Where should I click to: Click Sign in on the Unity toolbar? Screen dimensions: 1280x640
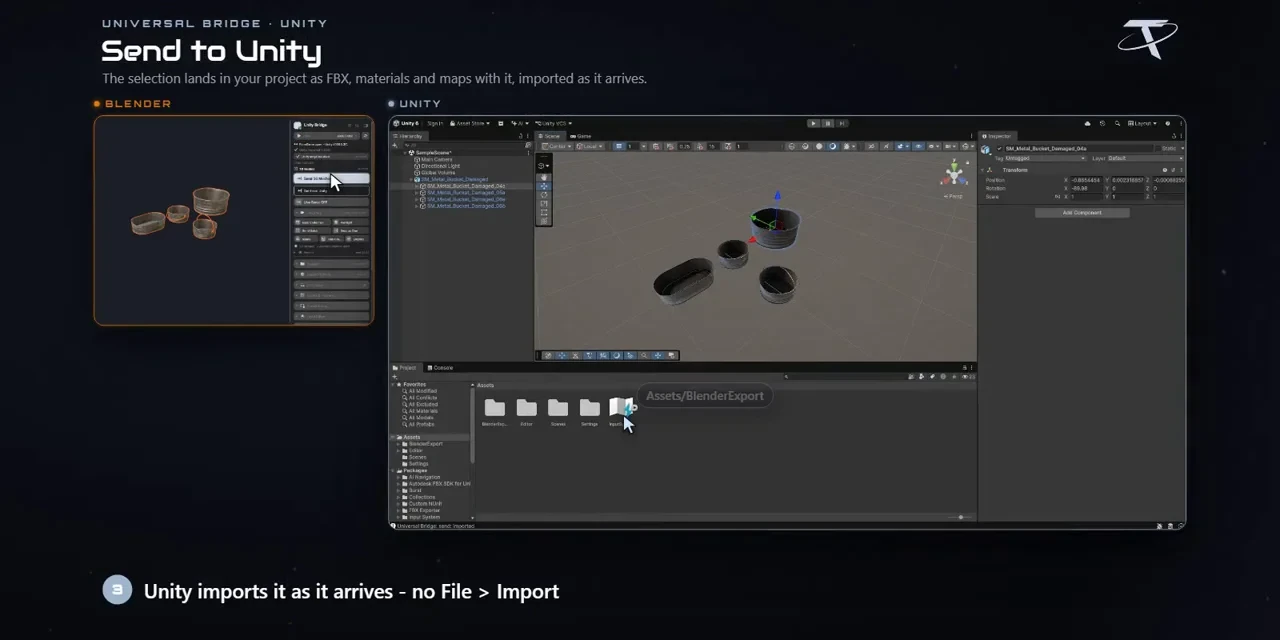click(x=435, y=123)
